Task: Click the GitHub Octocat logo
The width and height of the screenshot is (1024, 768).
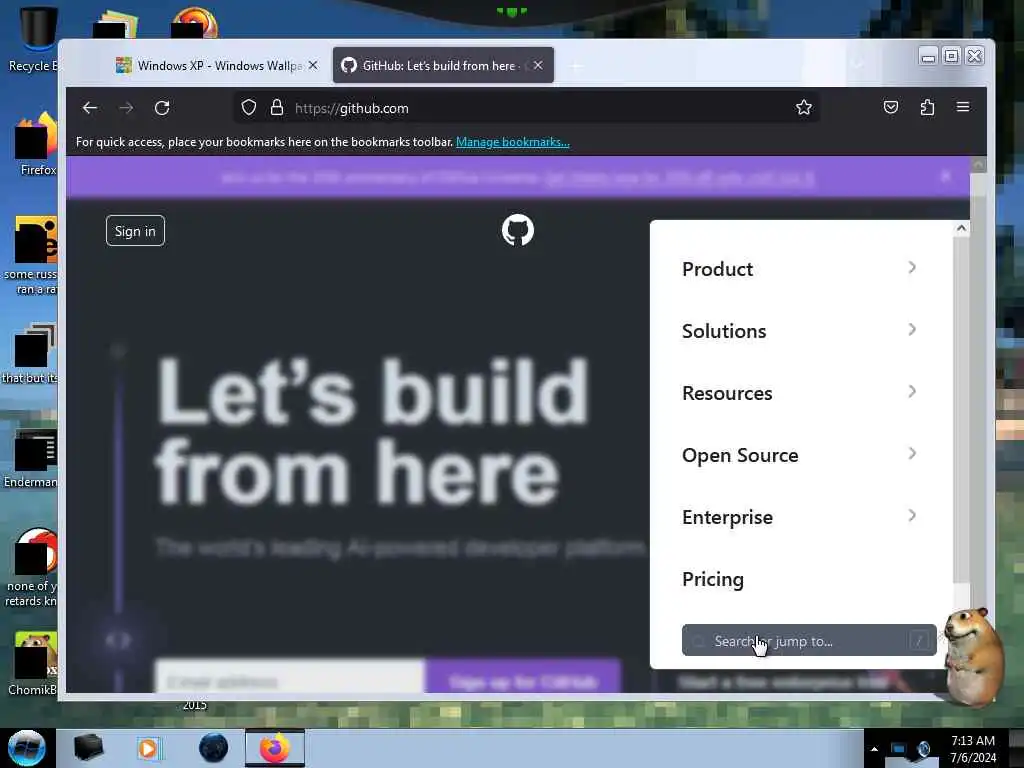Action: [518, 230]
